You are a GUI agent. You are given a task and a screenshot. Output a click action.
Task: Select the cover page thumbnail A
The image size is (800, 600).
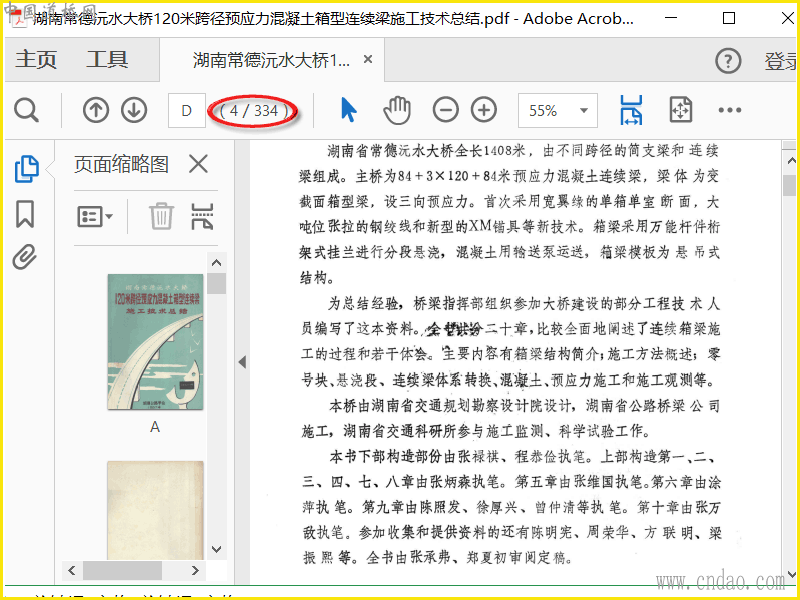click(155, 341)
